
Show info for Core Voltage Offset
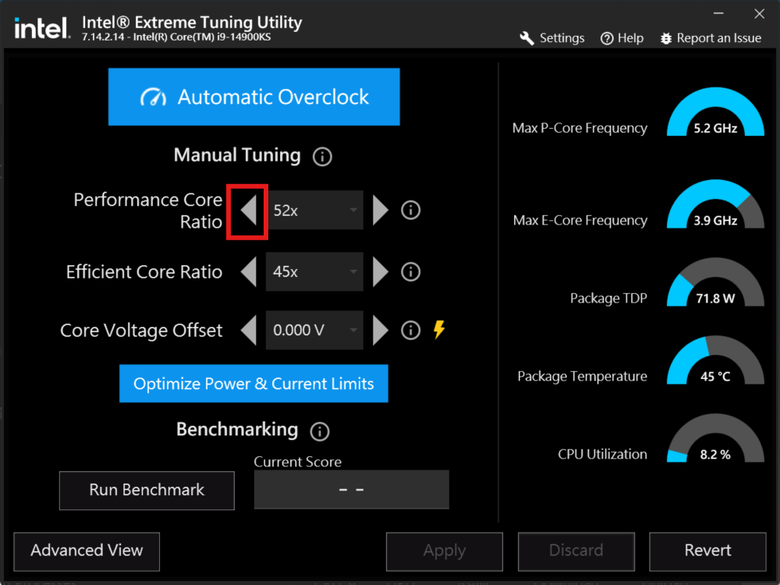pyautogui.click(x=410, y=330)
